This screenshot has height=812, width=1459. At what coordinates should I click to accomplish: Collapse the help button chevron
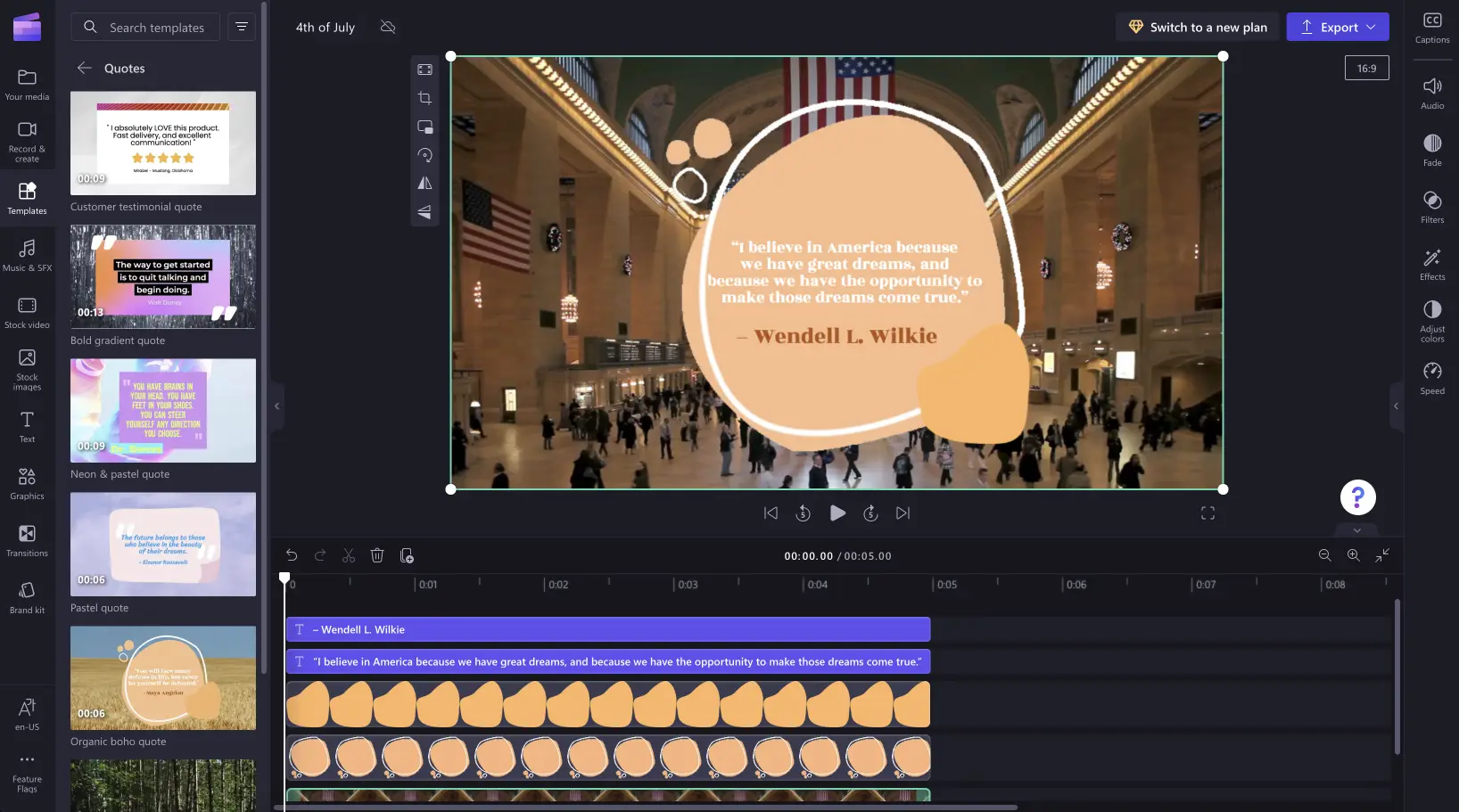pos(1357,529)
